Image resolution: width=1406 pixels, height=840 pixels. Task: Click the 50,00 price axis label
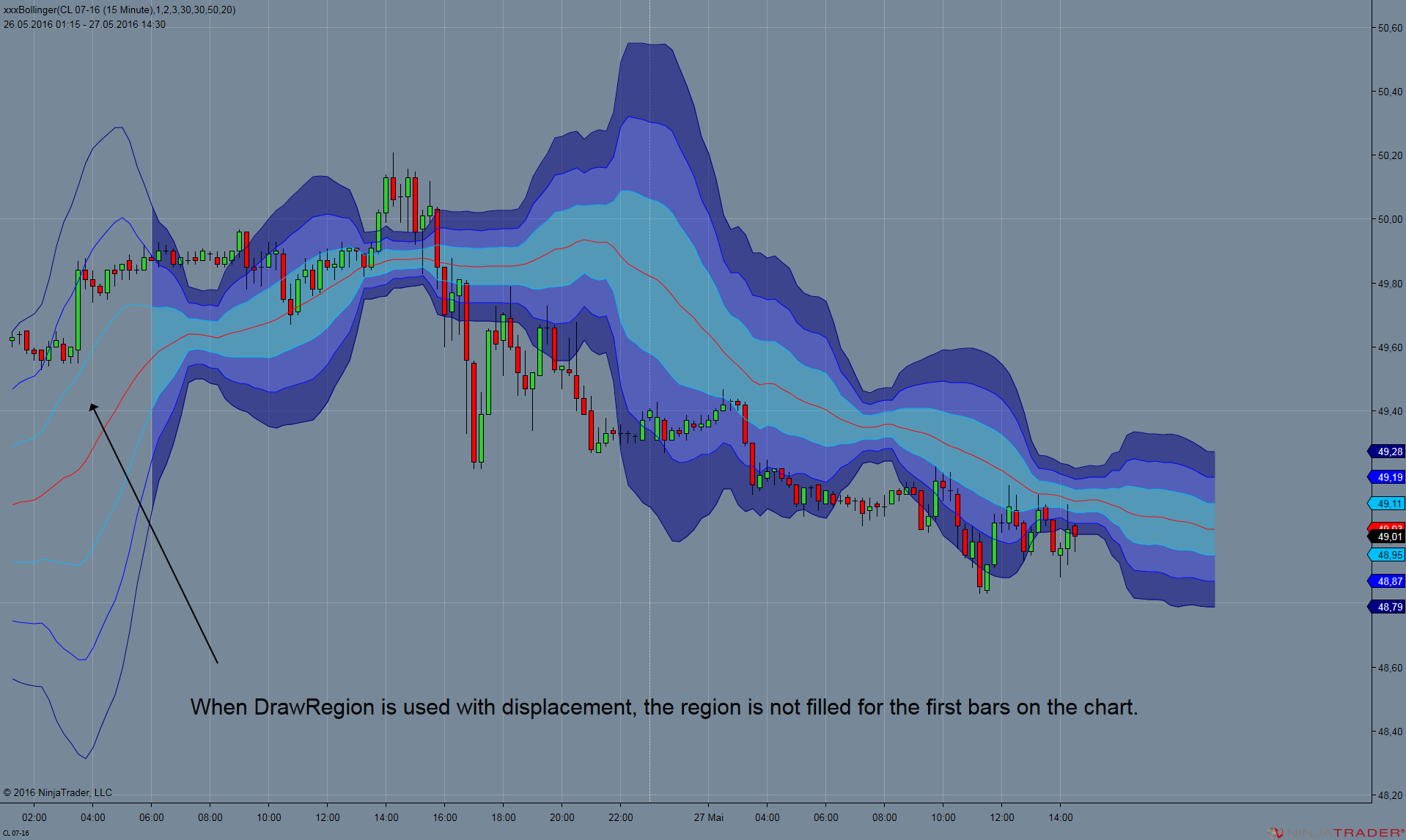(x=1390, y=219)
